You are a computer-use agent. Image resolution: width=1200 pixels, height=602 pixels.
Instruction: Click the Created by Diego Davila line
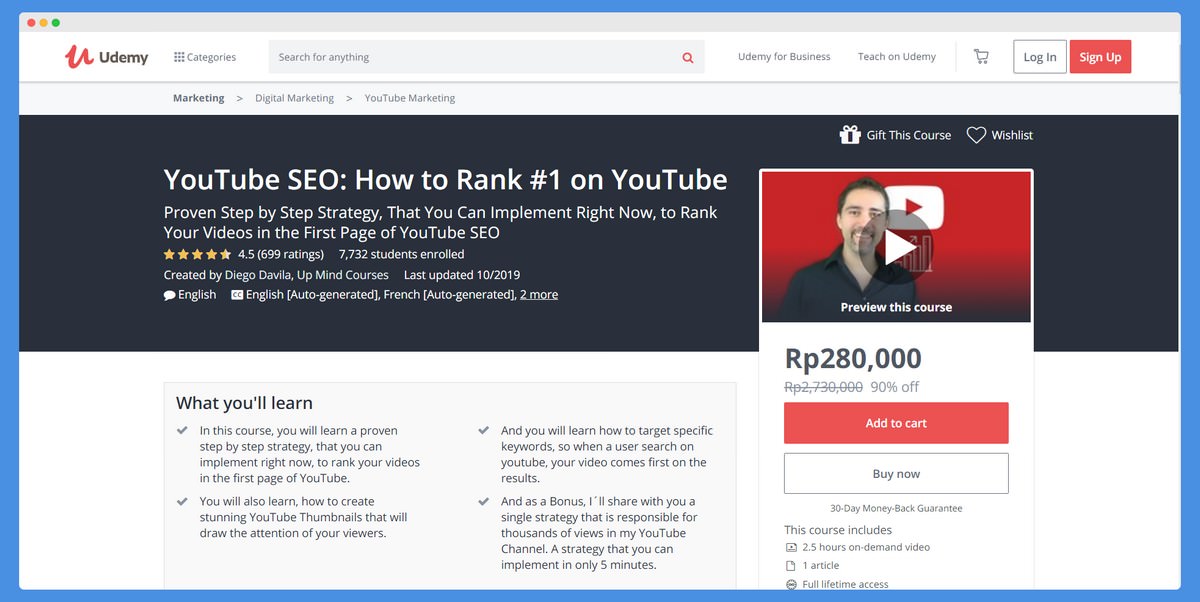tap(276, 274)
